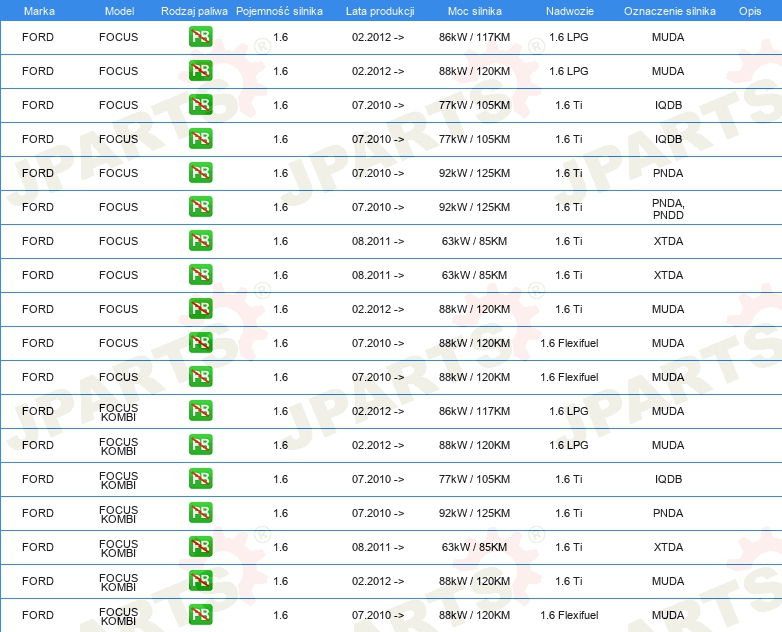Click fuel icon in FOCUS KOMBI 02.2012 1.6 Ti row
Viewport: 782px width, 632px height.
(x=200, y=581)
